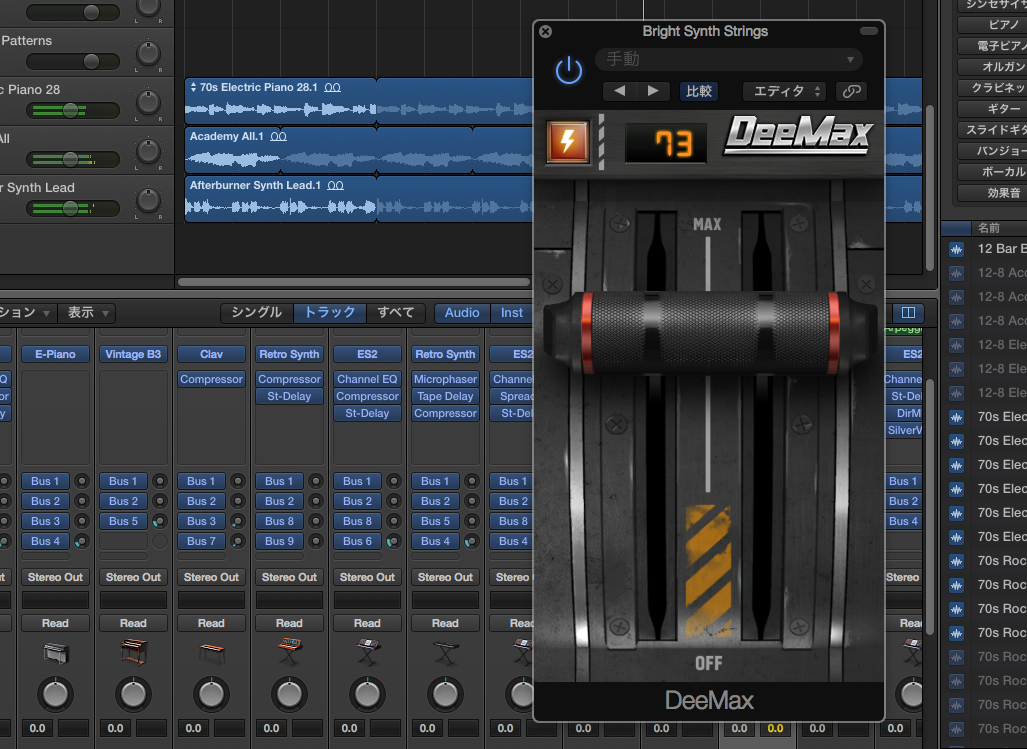Select the Academy All.1 region name

click(227, 136)
